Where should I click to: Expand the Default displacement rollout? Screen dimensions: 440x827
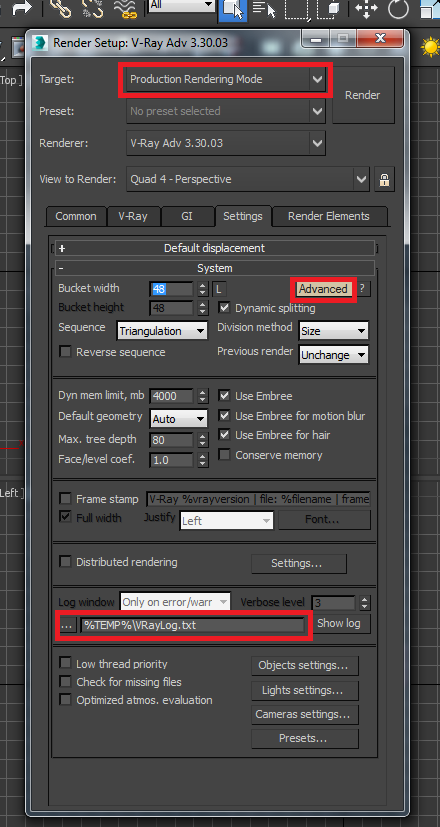click(x=214, y=248)
